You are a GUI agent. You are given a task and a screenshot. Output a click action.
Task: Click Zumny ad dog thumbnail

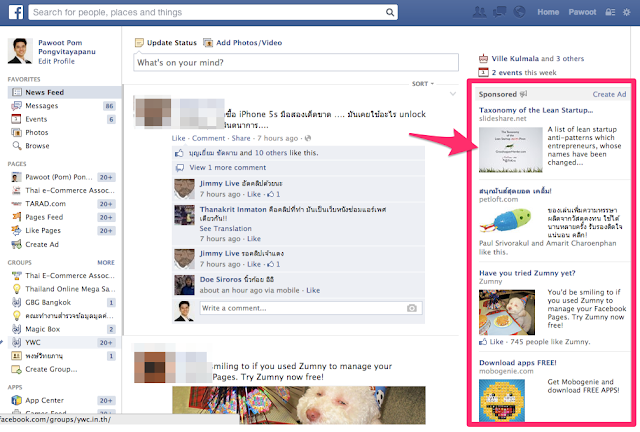[507, 313]
